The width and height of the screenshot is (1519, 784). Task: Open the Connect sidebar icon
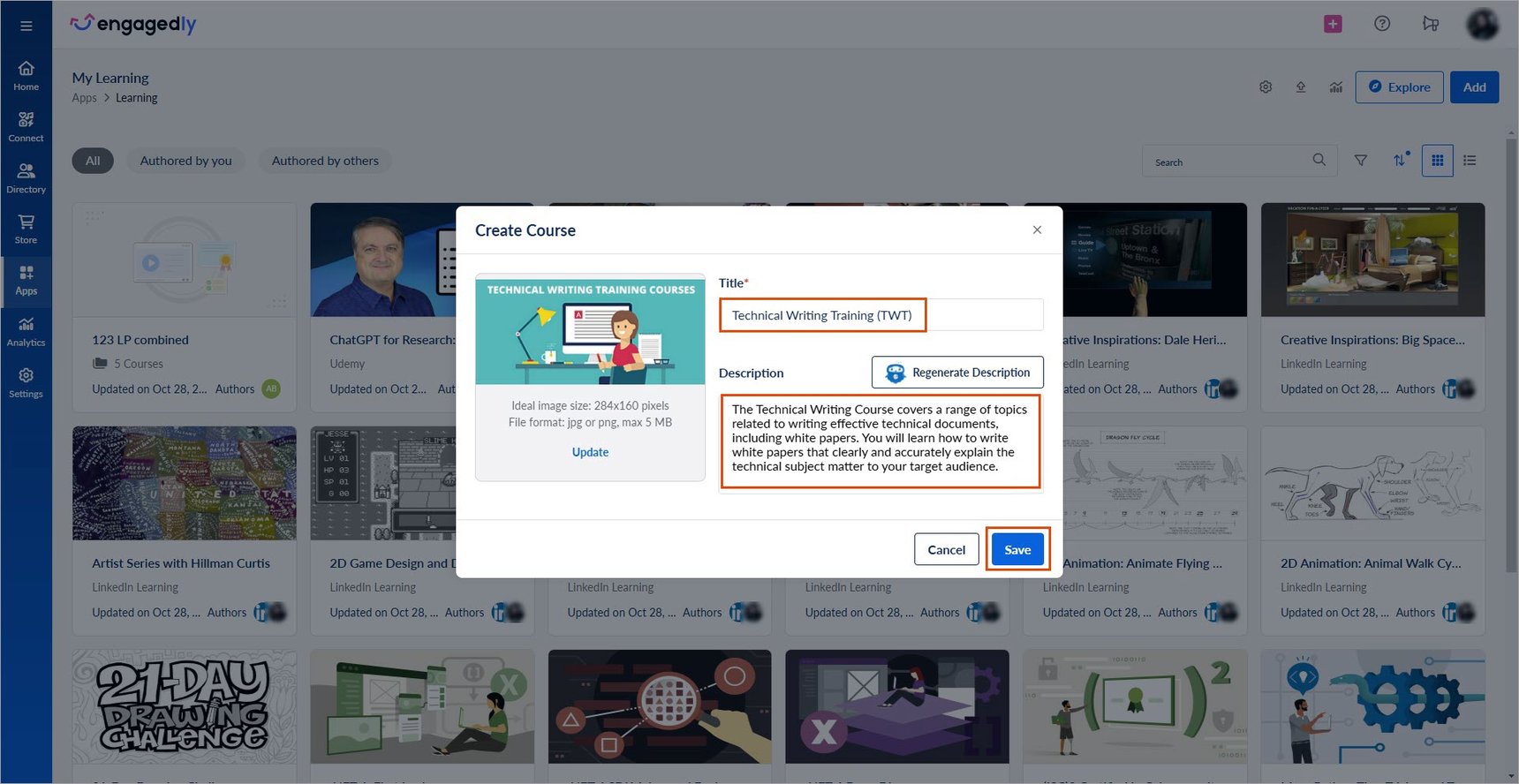click(26, 127)
